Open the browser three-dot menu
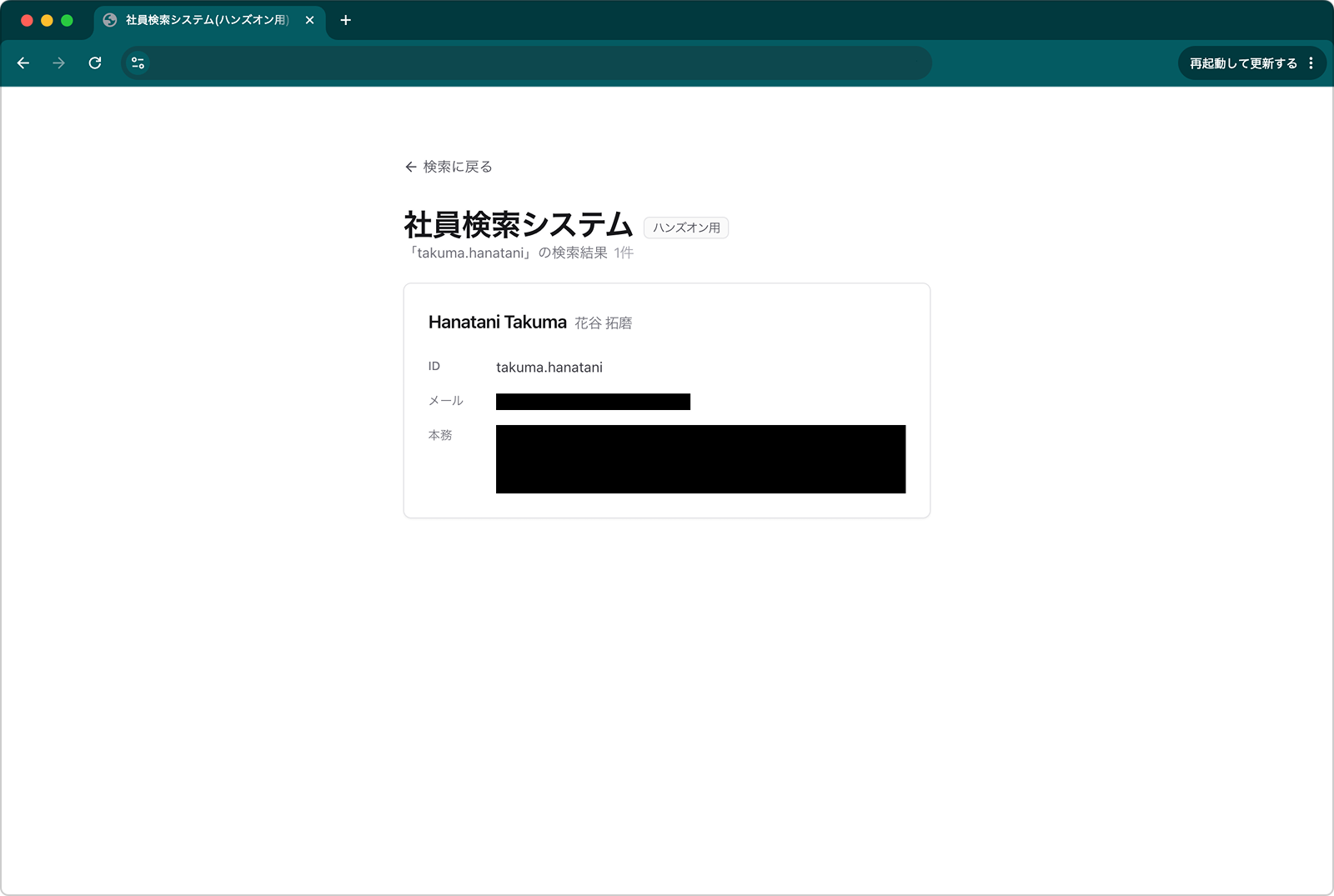 pyautogui.click(x=1311, y=63)
